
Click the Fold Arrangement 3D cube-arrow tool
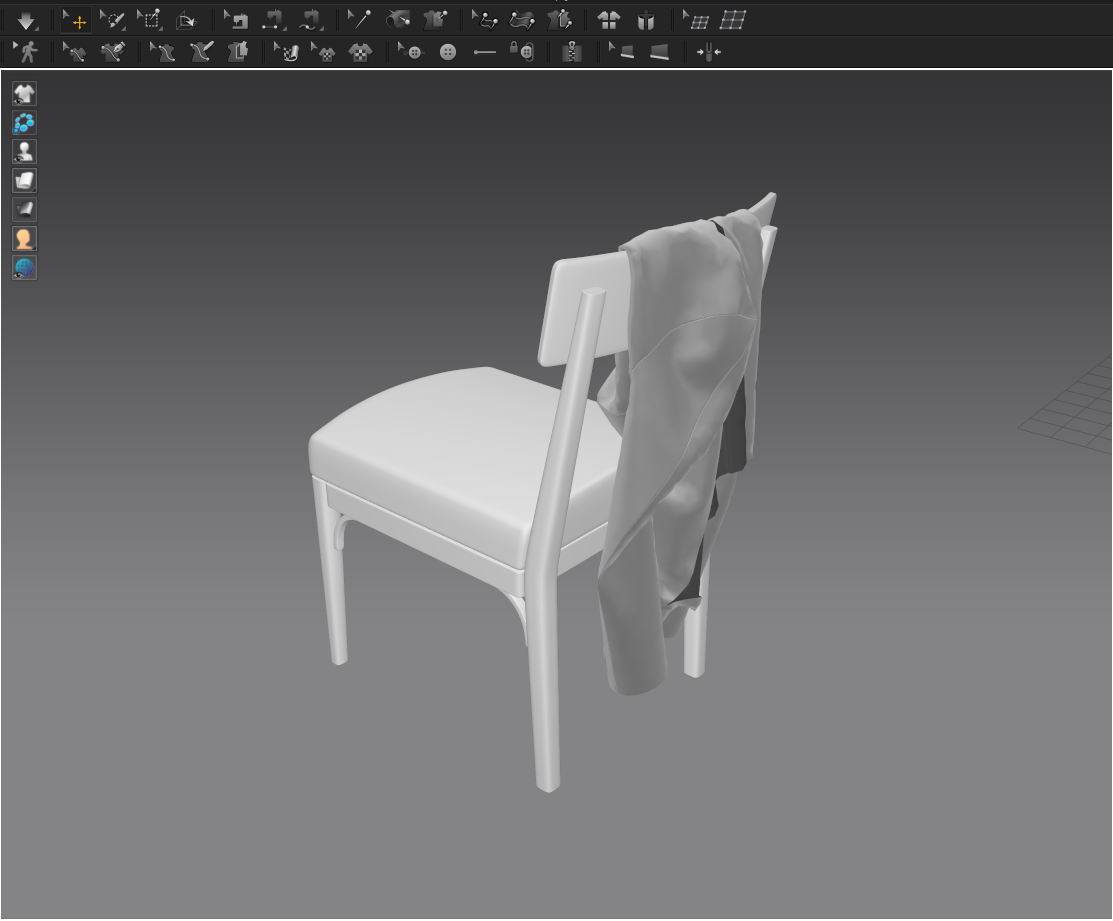click(x=186, y=21)
